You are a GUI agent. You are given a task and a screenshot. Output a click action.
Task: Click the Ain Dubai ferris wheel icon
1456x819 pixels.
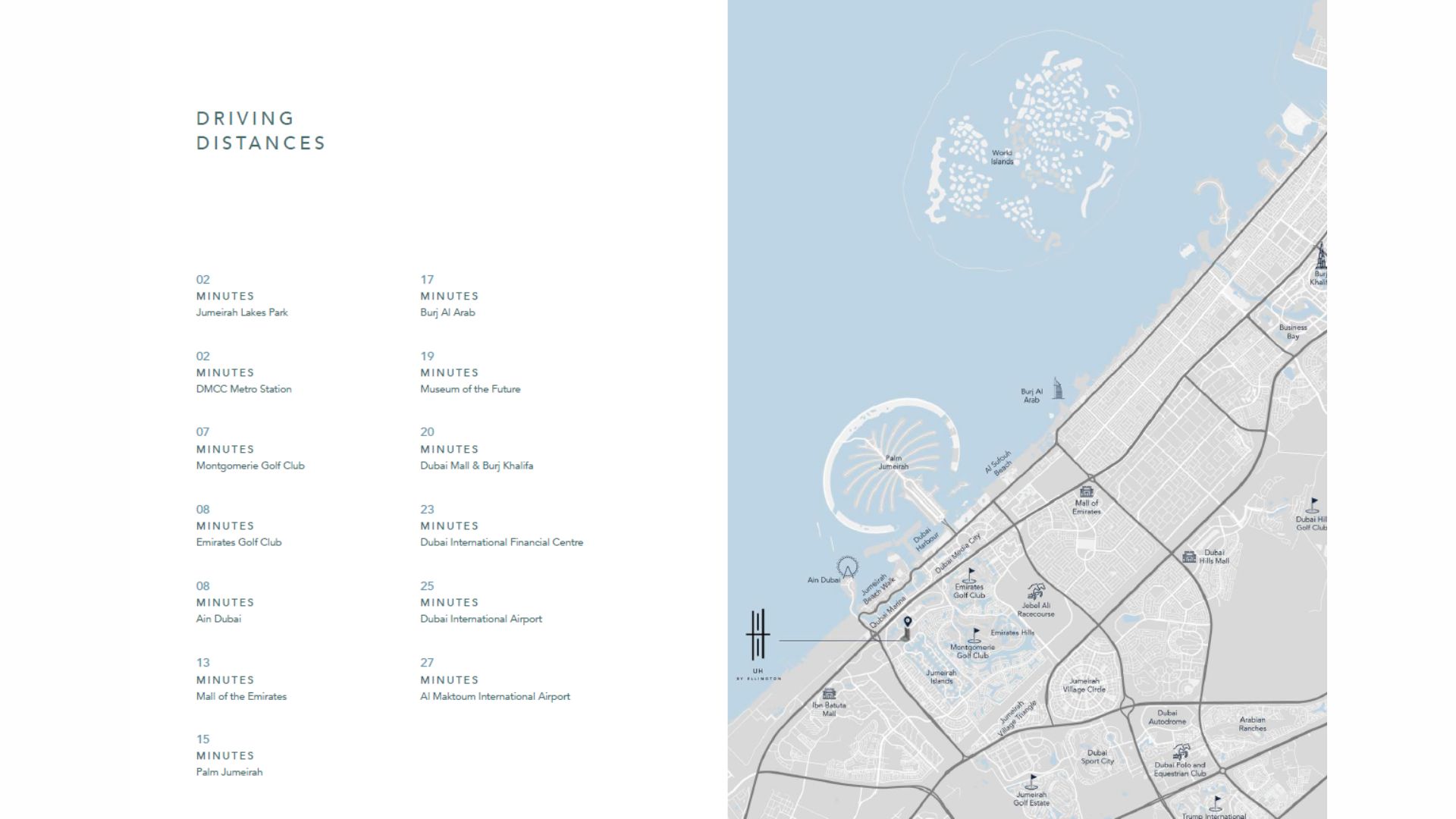[x=847, y=567]
